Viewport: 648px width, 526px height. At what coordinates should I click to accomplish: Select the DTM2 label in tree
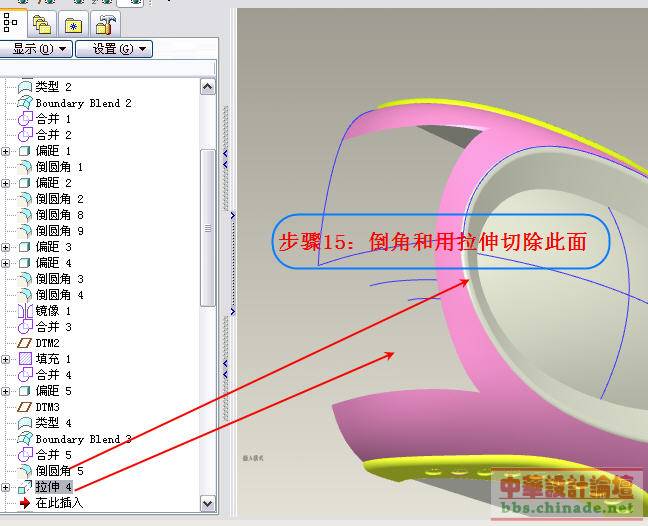click(x=48, y=343)
